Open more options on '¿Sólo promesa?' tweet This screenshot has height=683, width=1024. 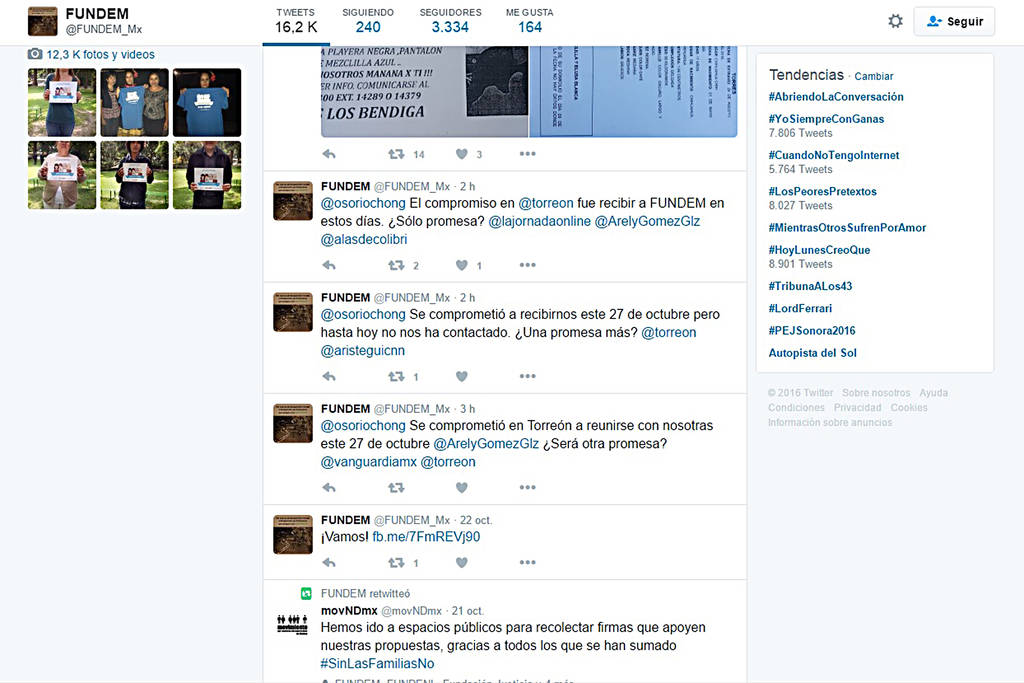527,265
